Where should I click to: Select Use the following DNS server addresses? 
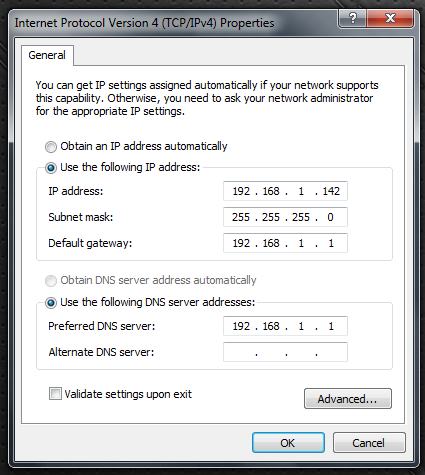tap(51, 303)
